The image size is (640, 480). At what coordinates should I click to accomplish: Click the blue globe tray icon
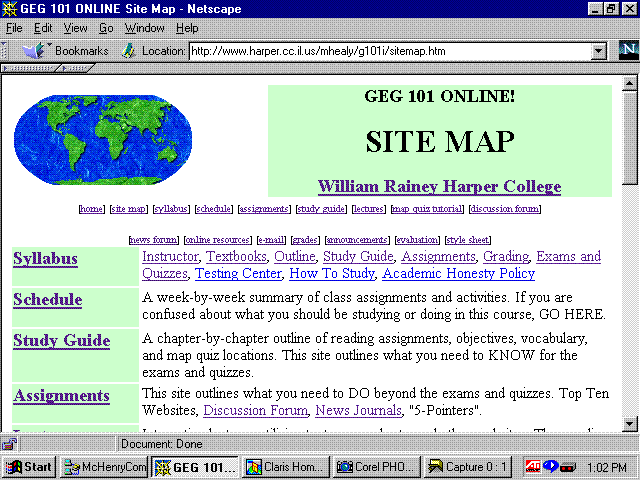pyautogui.click(x=550, y=466)
